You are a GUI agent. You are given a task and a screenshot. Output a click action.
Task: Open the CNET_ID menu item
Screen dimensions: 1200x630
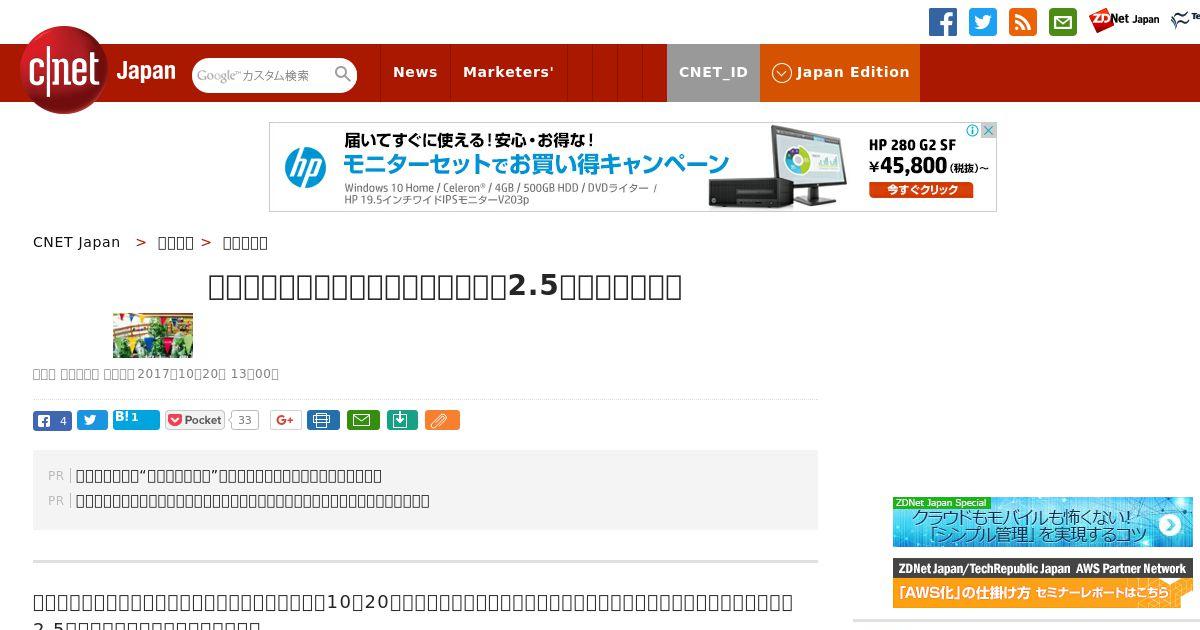click(713, 72)
